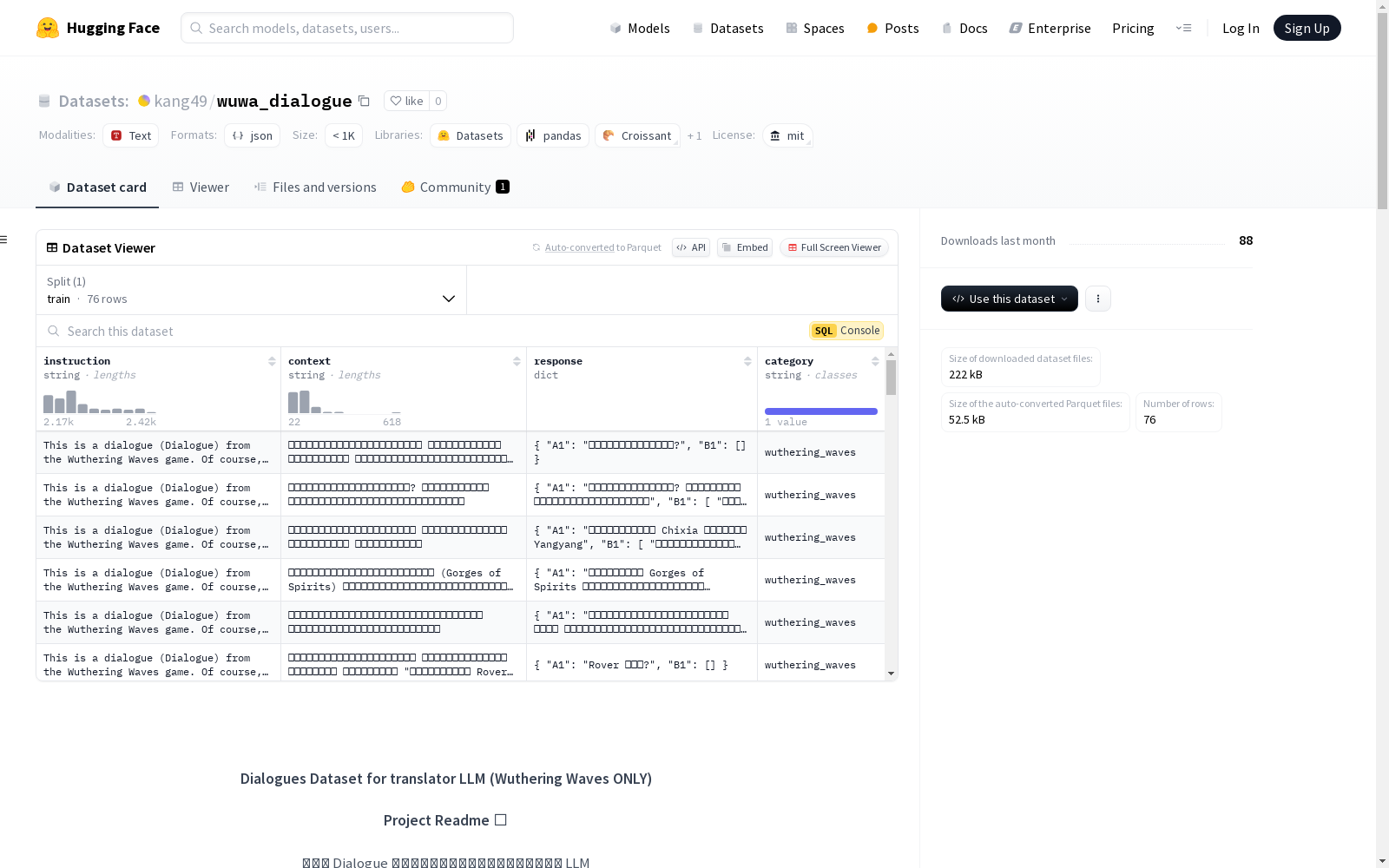Open Posts from top navigation
Screen dimensions: 1389x868
coord(892,28)
